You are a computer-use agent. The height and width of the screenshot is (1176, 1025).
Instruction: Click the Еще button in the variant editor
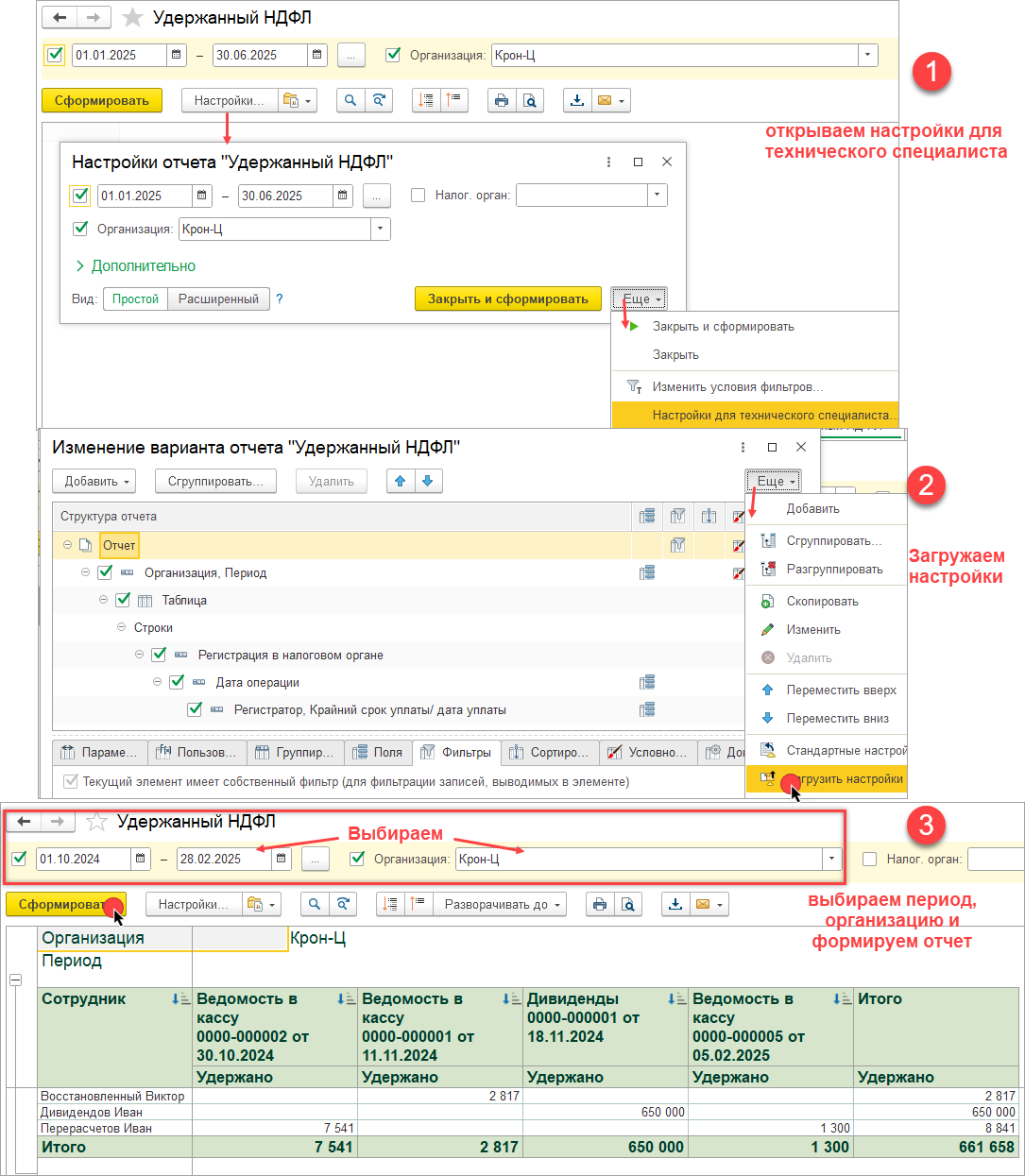[x=774, y=481]
